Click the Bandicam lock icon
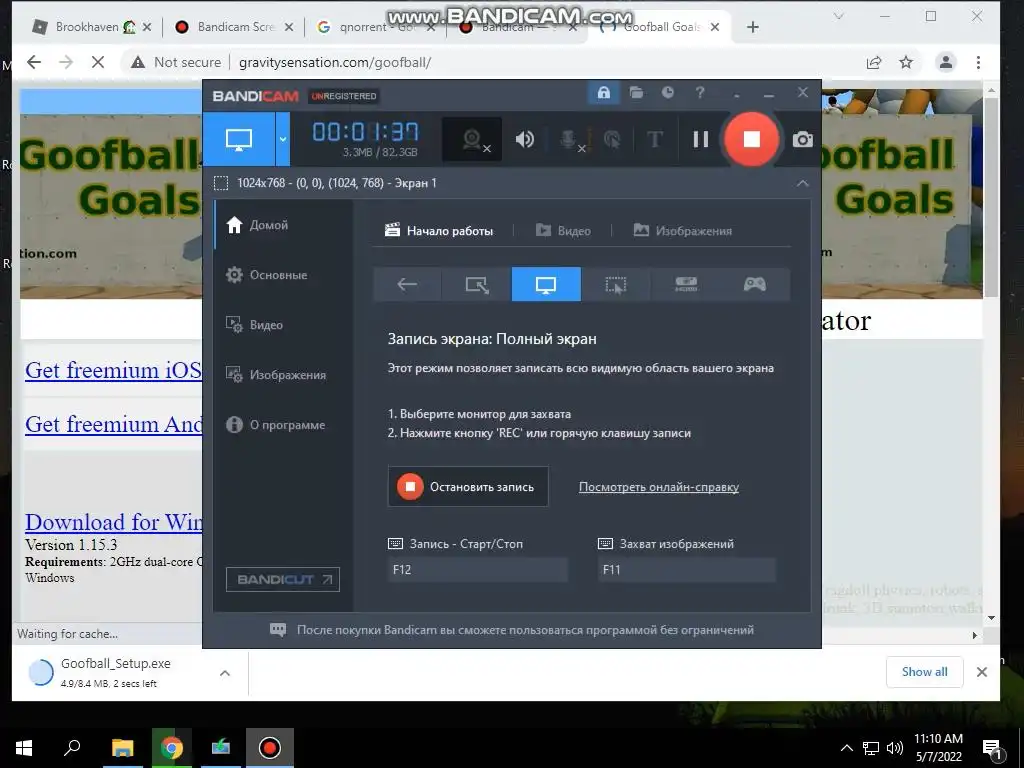Screen dimensions: 1024x768 pyautogui.click(x=603, y=93)
